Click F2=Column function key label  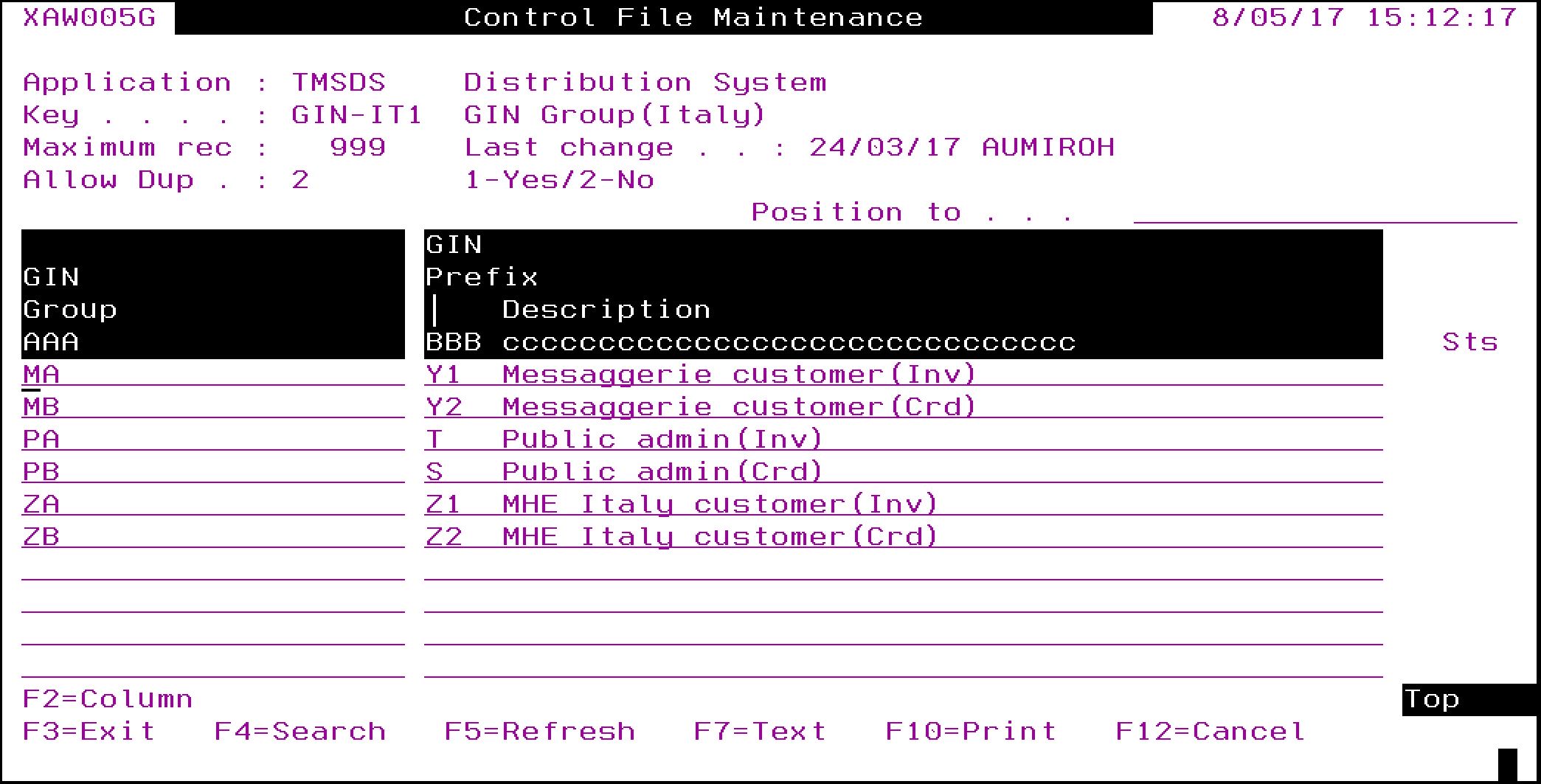pyautogui.click(x=108, y=698)
